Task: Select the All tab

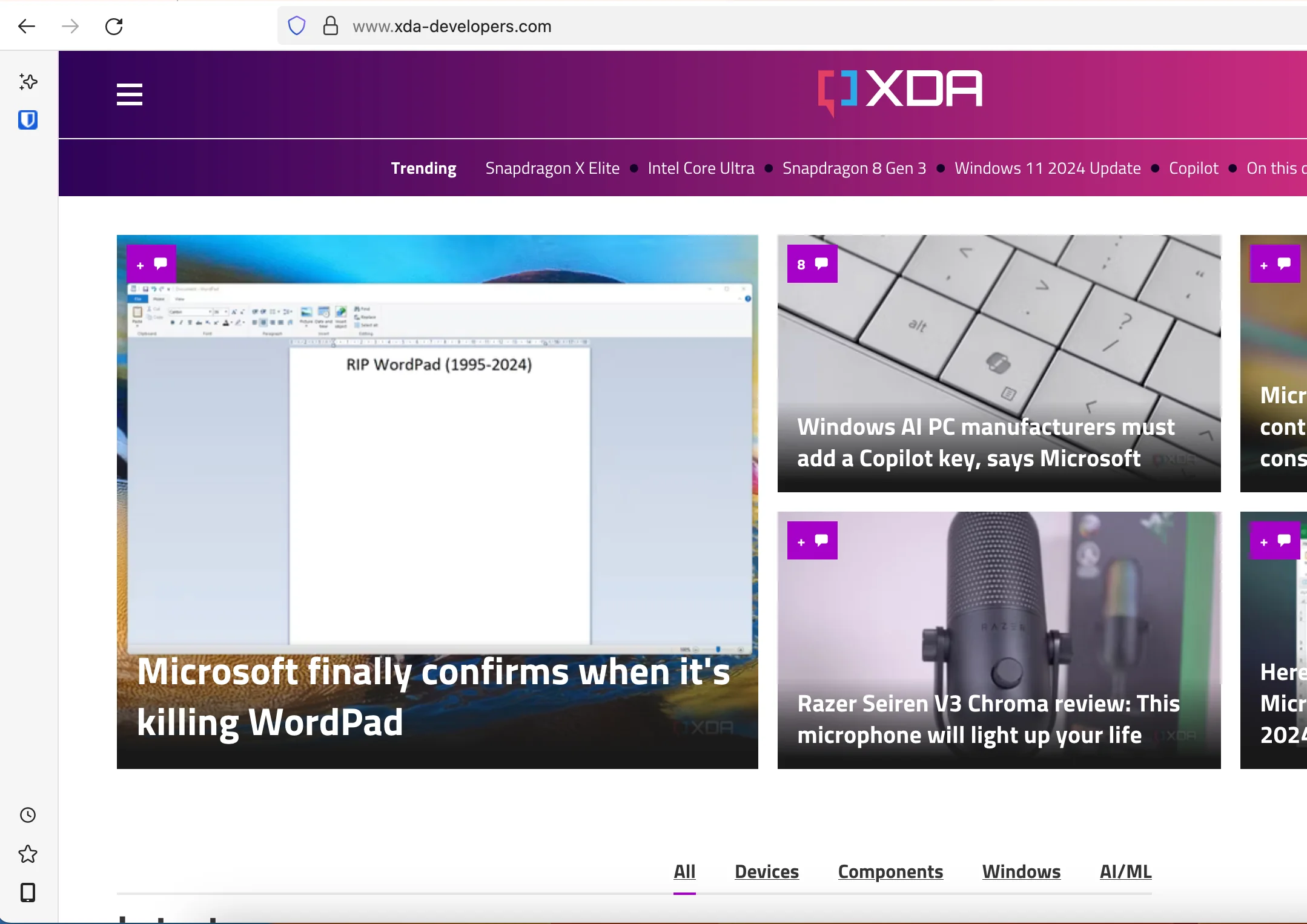Action: (684, 872)
